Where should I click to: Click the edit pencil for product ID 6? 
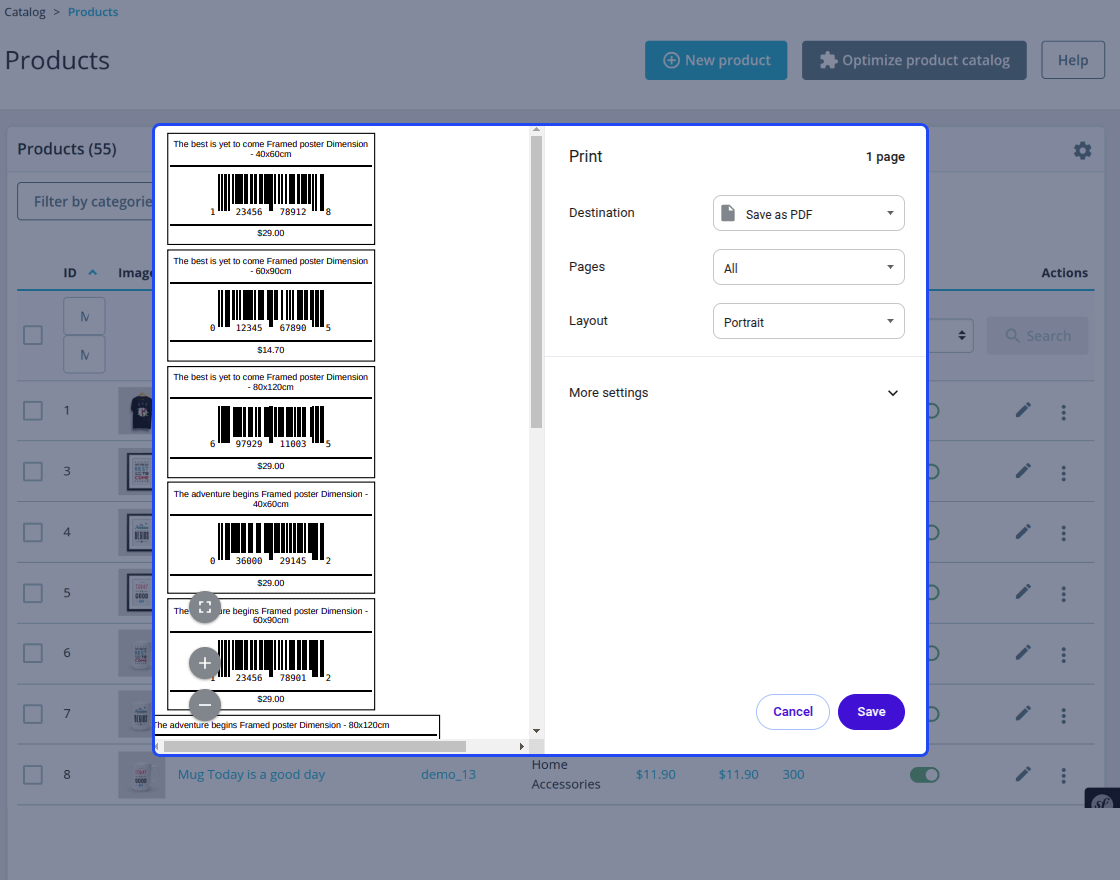[x=1023, y=653]
